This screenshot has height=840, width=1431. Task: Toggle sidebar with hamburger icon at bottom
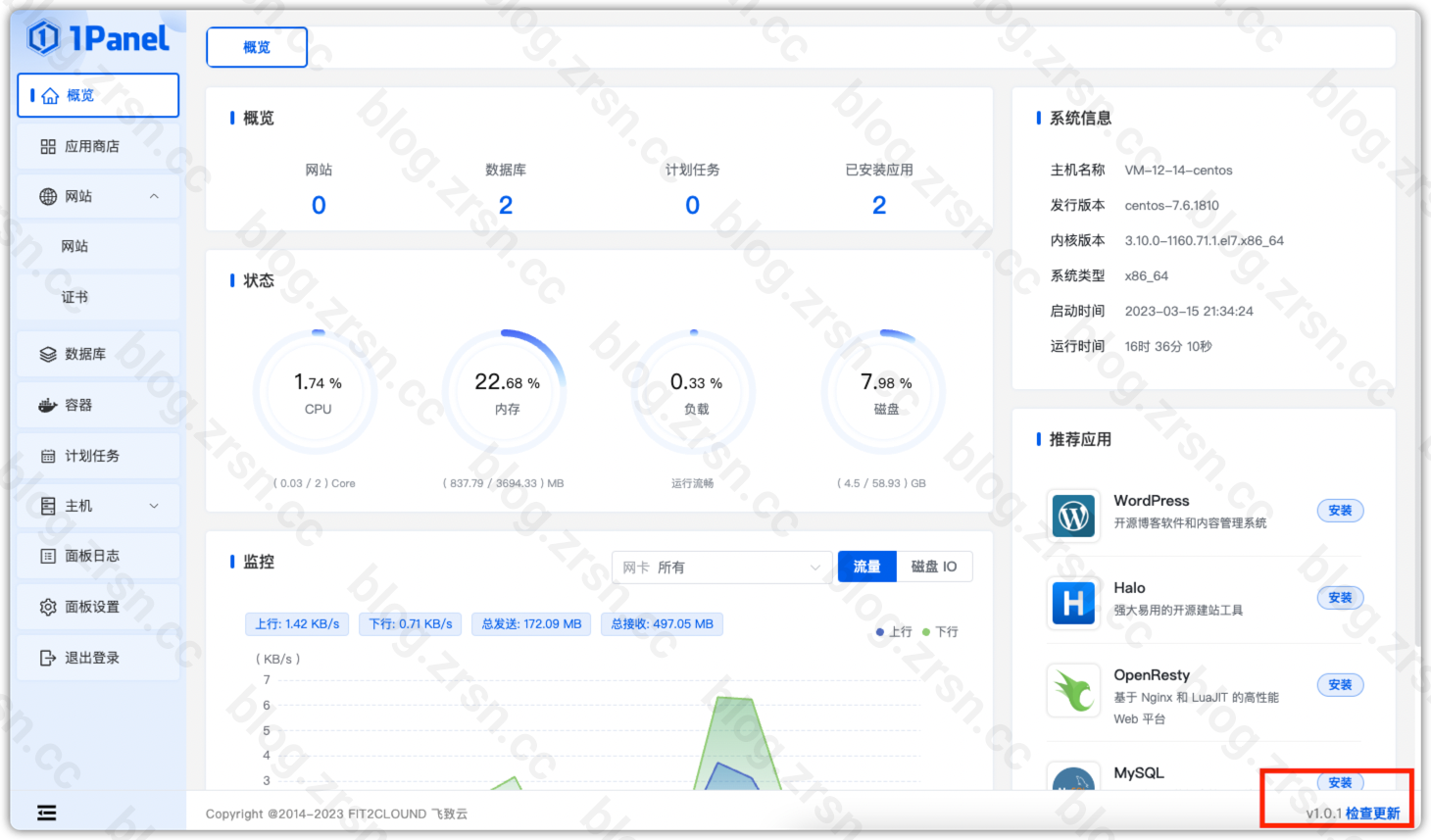pyautogui.click(x=46, y=813)
